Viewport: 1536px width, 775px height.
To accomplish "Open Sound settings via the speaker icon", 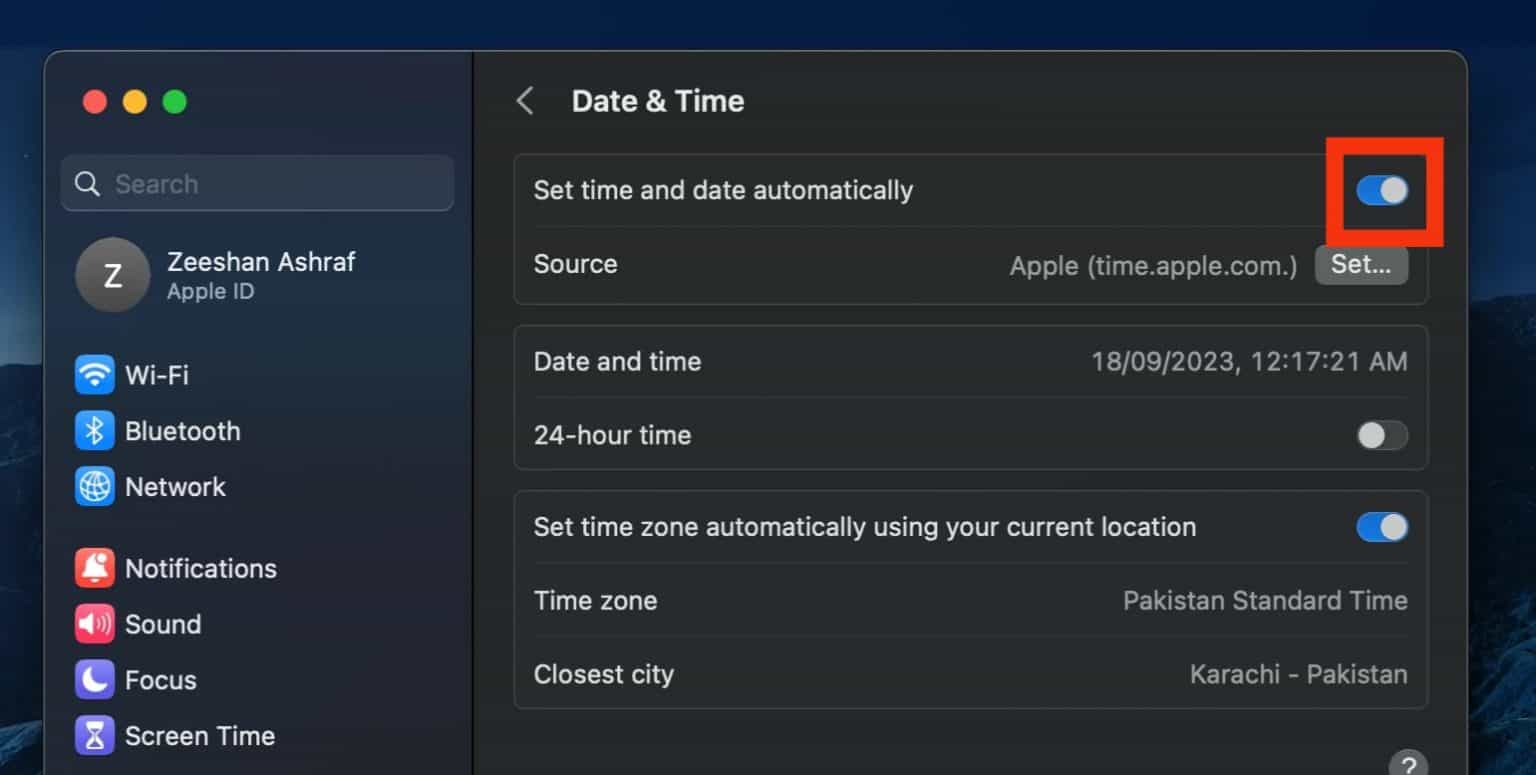I will click(x=95, y=624).
